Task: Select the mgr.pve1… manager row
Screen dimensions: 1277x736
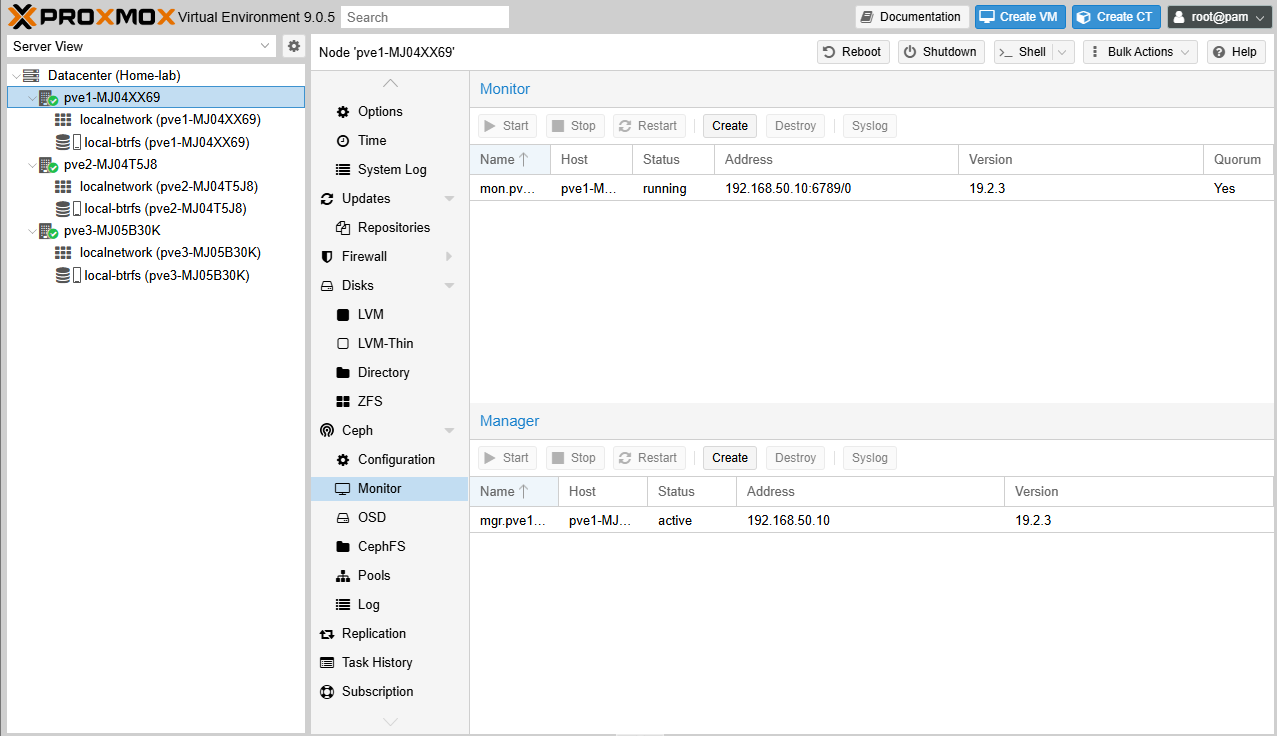Action: (872, 520)
